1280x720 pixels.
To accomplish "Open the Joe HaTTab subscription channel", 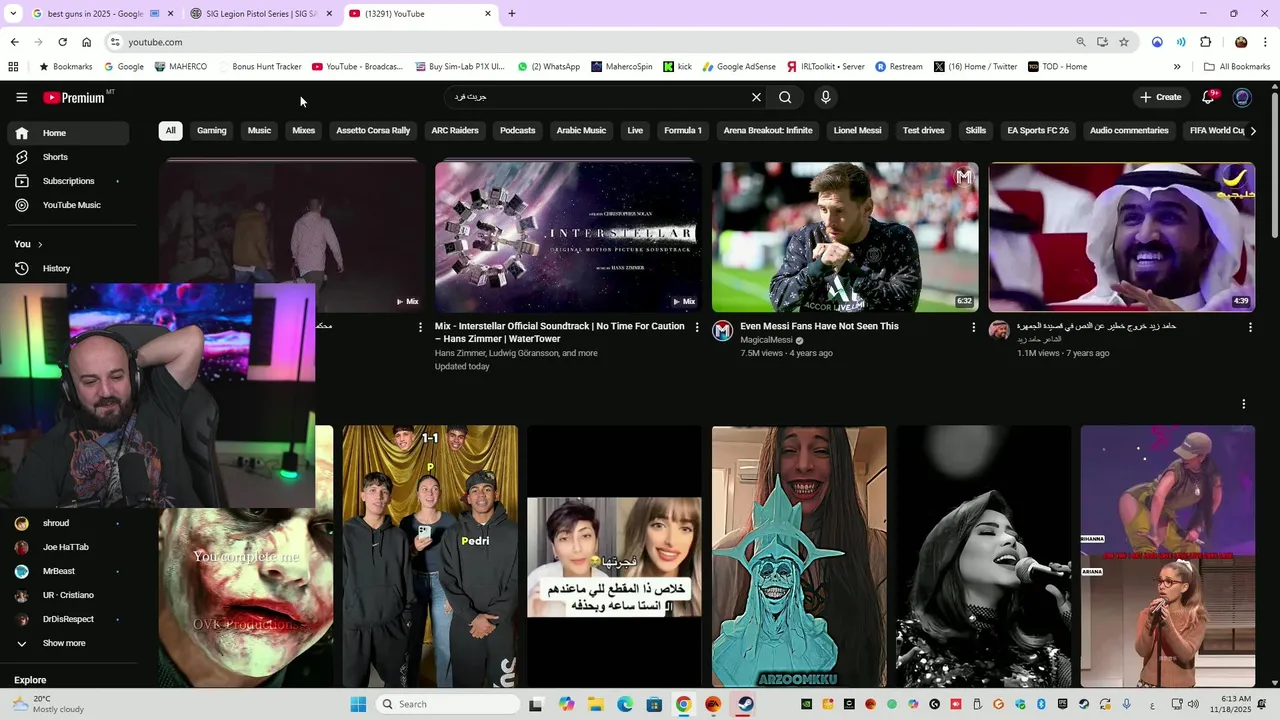I will pyautogui.click(x=69, y=547).
